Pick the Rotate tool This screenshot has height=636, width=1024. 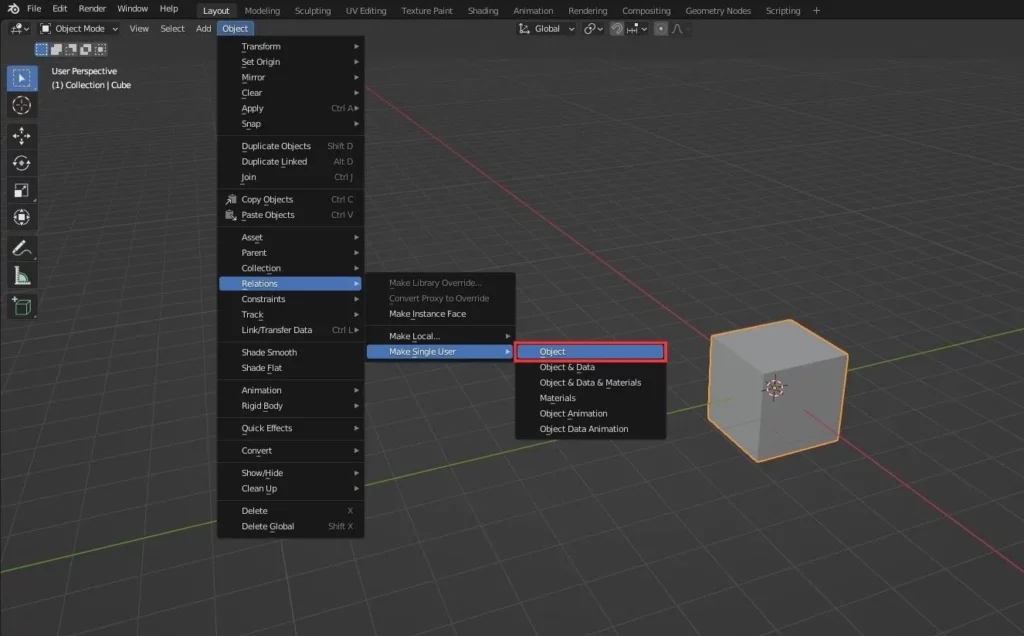(22, 163)
